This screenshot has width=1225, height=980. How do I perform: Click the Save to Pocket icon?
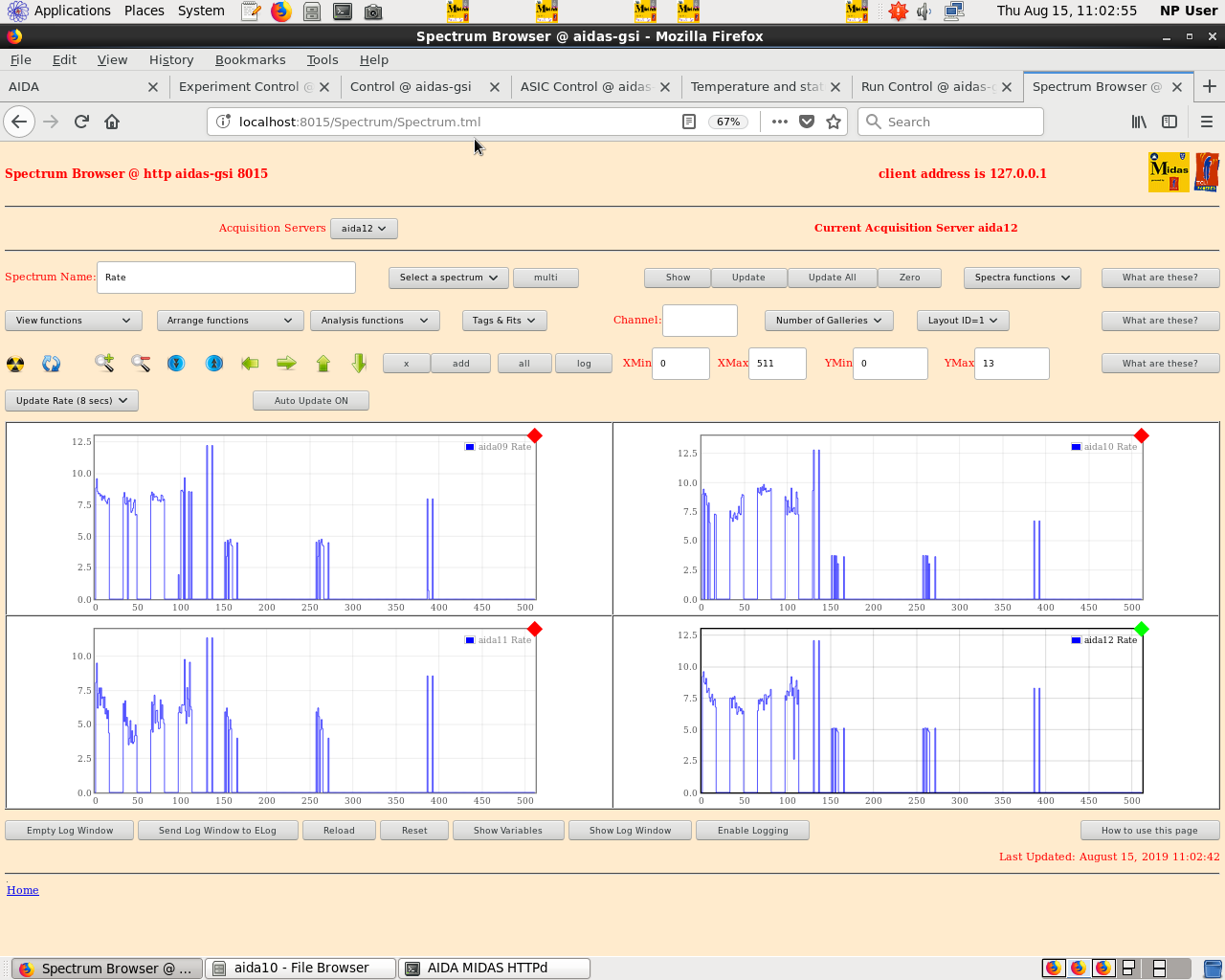coord(807,122)
